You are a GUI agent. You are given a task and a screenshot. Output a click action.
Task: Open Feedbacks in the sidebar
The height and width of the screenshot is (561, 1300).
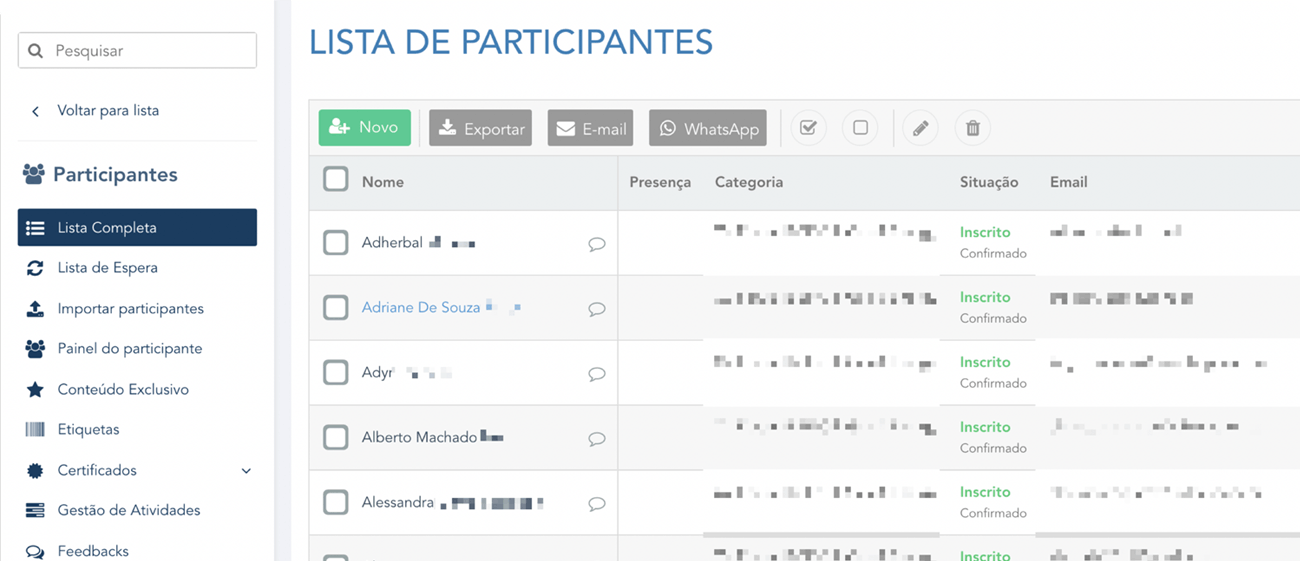coord(93,551)
